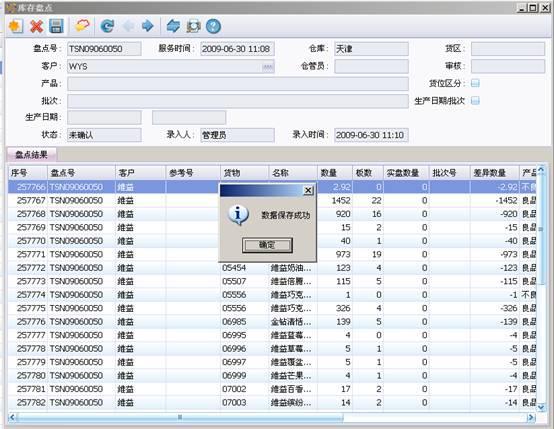Screen dimensions: 554x429
Task: Click the orange undo arrow icon
Action: pyautogui.click(x=82, y=26)
